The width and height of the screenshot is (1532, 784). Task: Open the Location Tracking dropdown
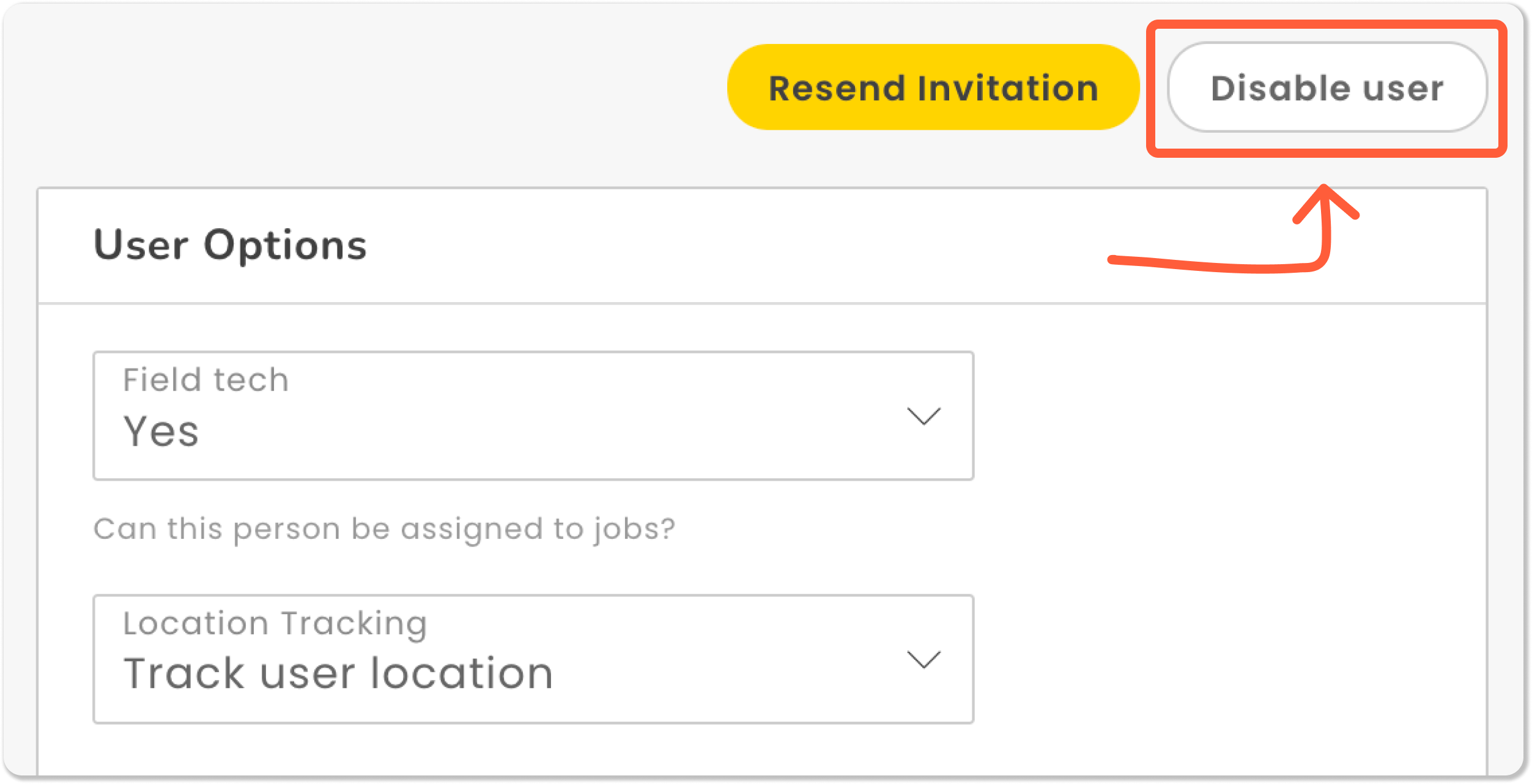click(533, 659)
